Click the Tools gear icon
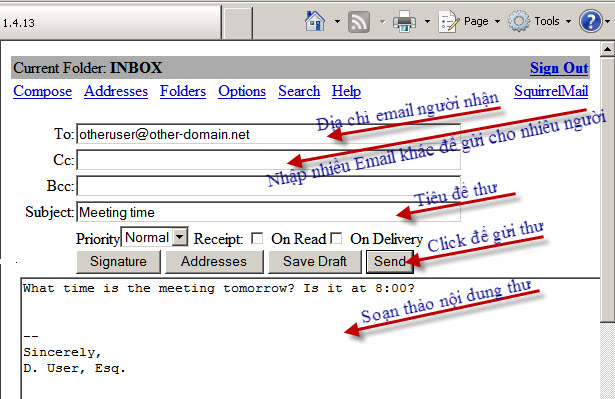 point(519,21)
